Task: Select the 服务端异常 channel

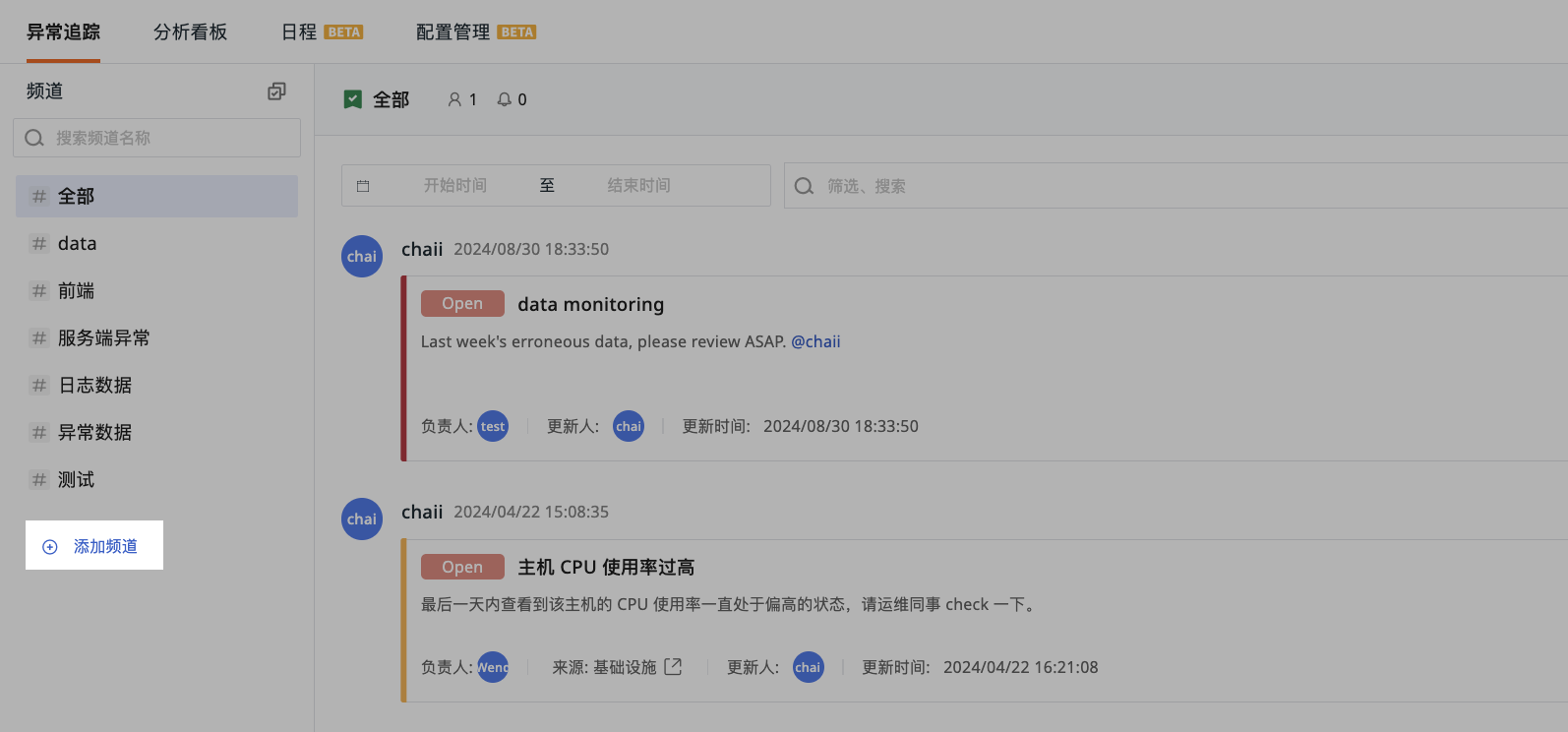Action: (x=103, y=338)
